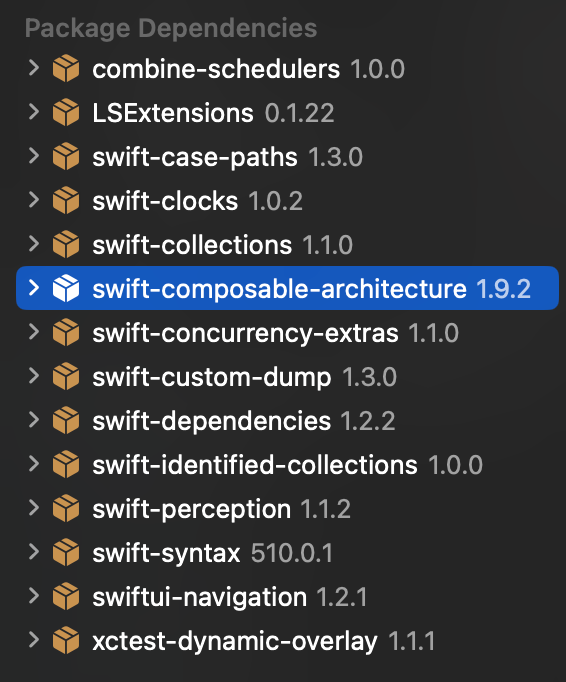Click the xctest-dynamic-overlay package icon
This screenshot has height=682, width=566.
tap(66, 641)
